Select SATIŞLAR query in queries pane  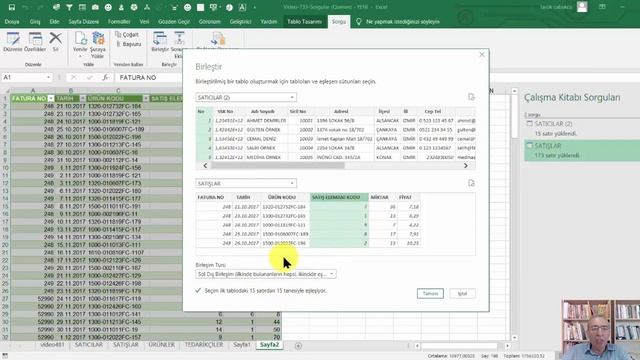coord(582,150)
